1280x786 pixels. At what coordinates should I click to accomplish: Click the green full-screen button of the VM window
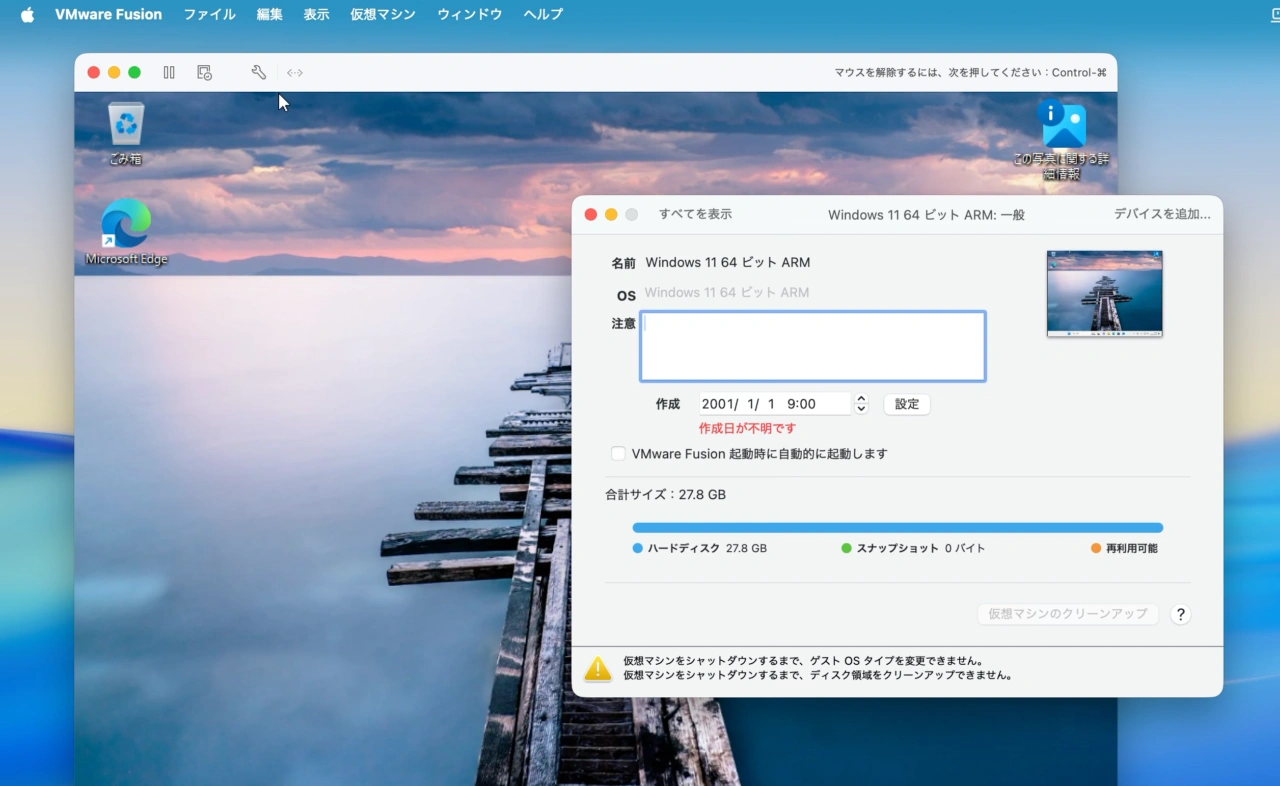(x=135, y=72)
